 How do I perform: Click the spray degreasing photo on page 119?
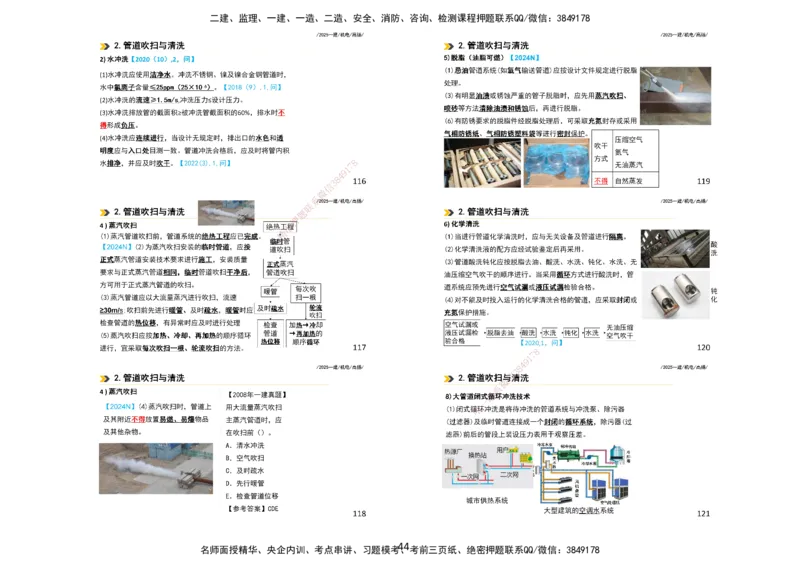click(675, 95)
